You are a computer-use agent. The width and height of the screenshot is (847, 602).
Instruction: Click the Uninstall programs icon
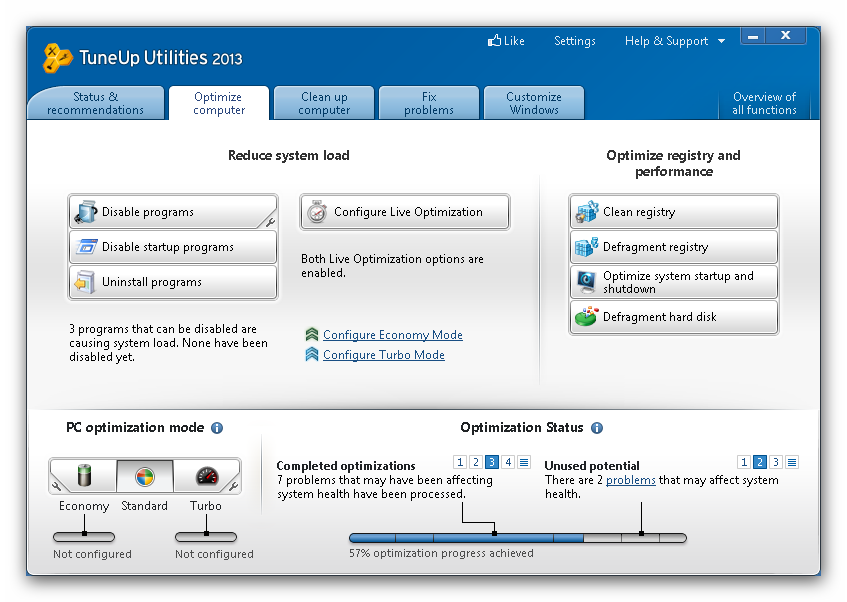click(85, 282)
